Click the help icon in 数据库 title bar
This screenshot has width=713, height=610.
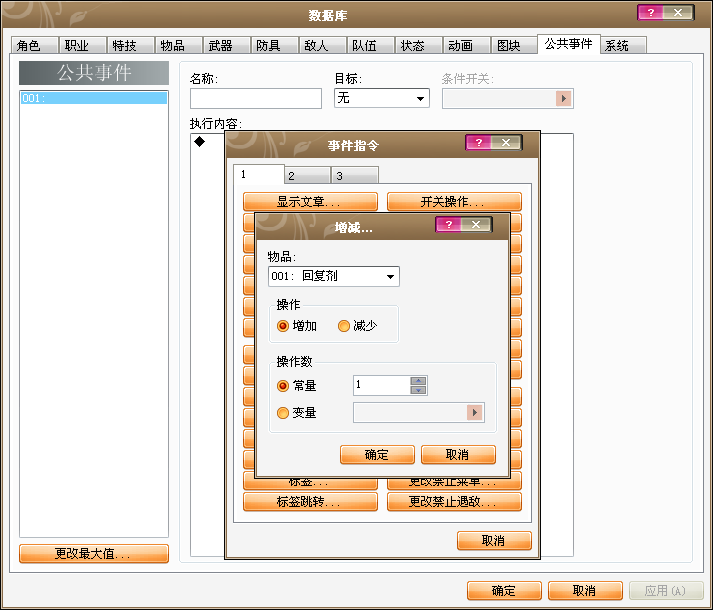point(650,12)
